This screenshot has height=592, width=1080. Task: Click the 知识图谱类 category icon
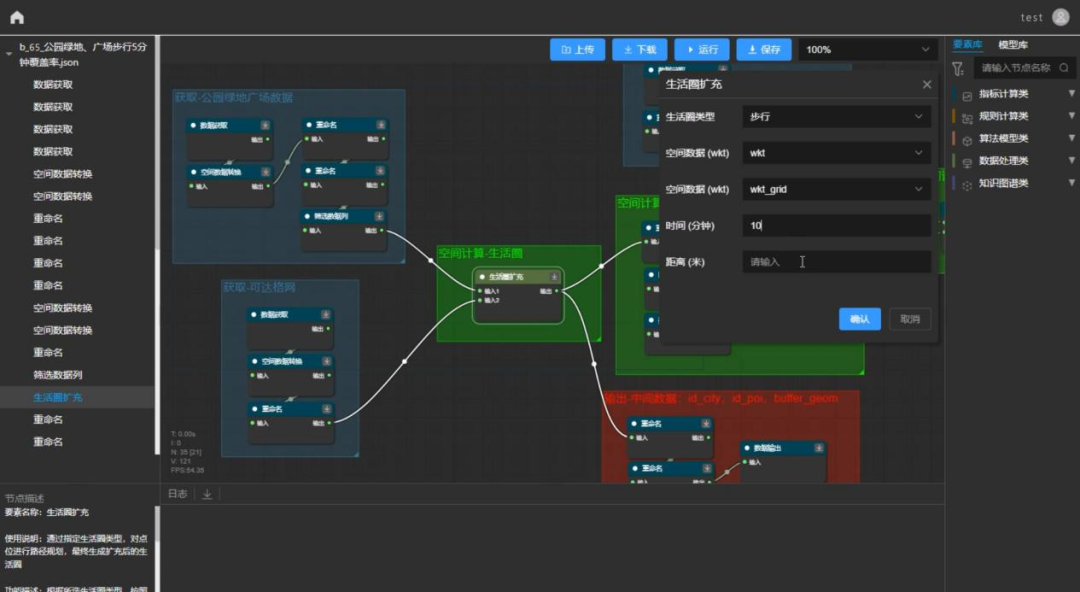(x=967, y=185)
